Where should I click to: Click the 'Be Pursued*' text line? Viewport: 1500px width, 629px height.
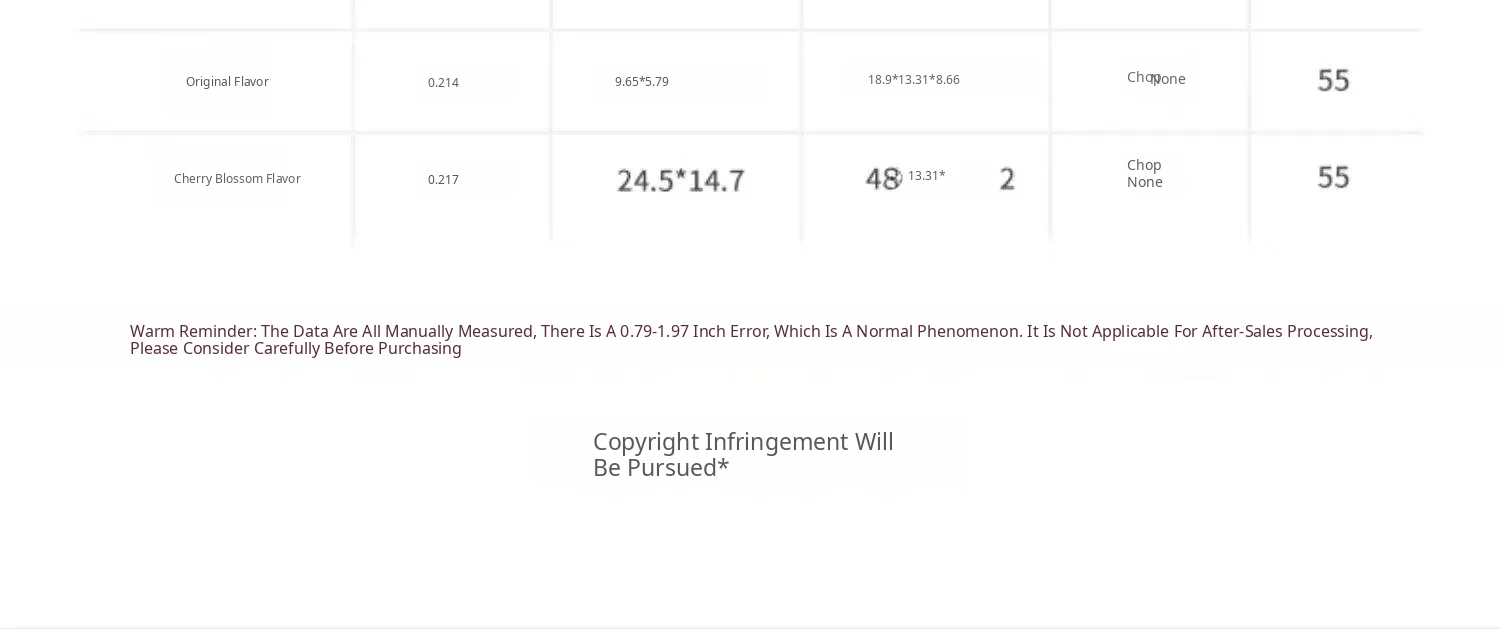661,468
